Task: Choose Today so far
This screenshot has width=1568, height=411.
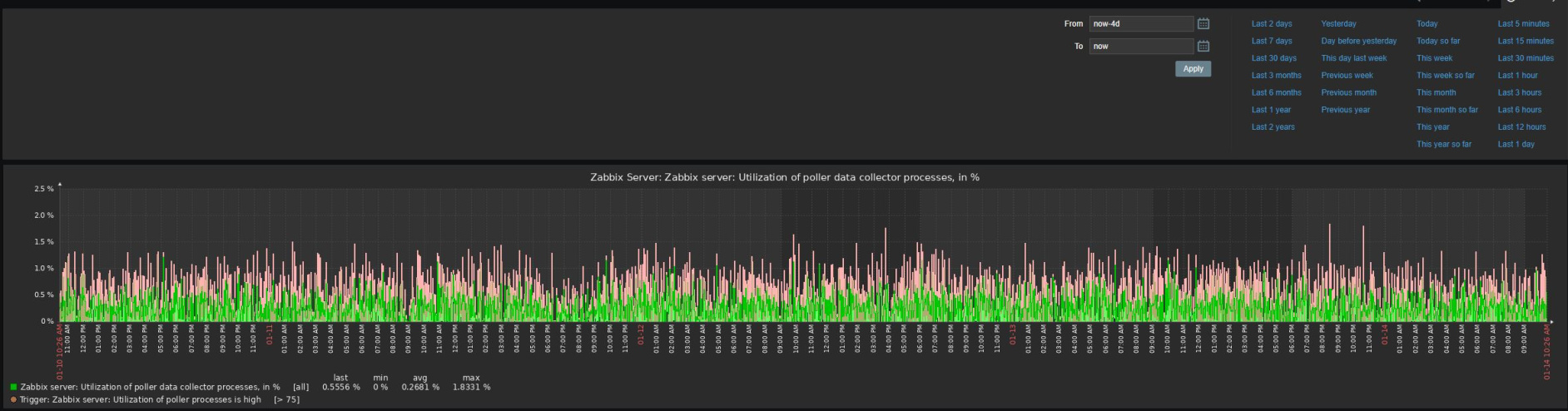Action: [1437, 41]
